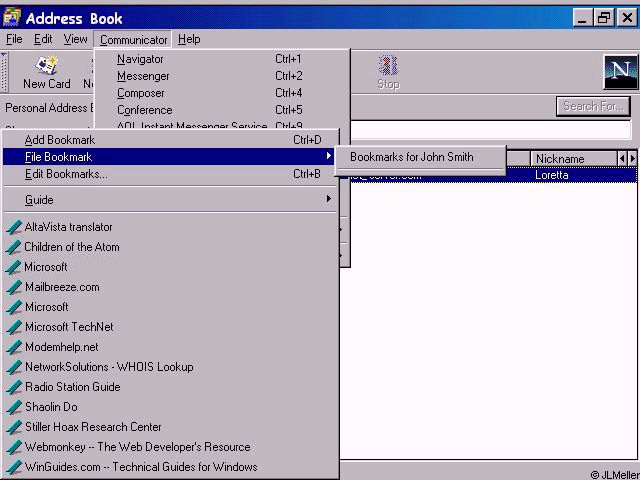The image size is (640, 480).
Task: Choose Composer from the Communicator menu
Action: (x=222, y=93)
